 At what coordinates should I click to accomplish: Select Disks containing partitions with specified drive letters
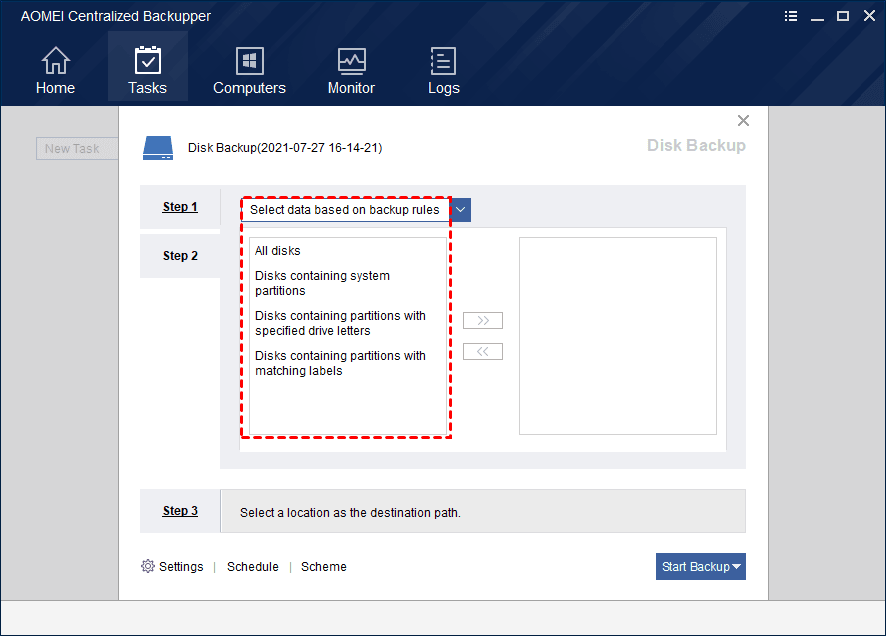pos(340,323)
